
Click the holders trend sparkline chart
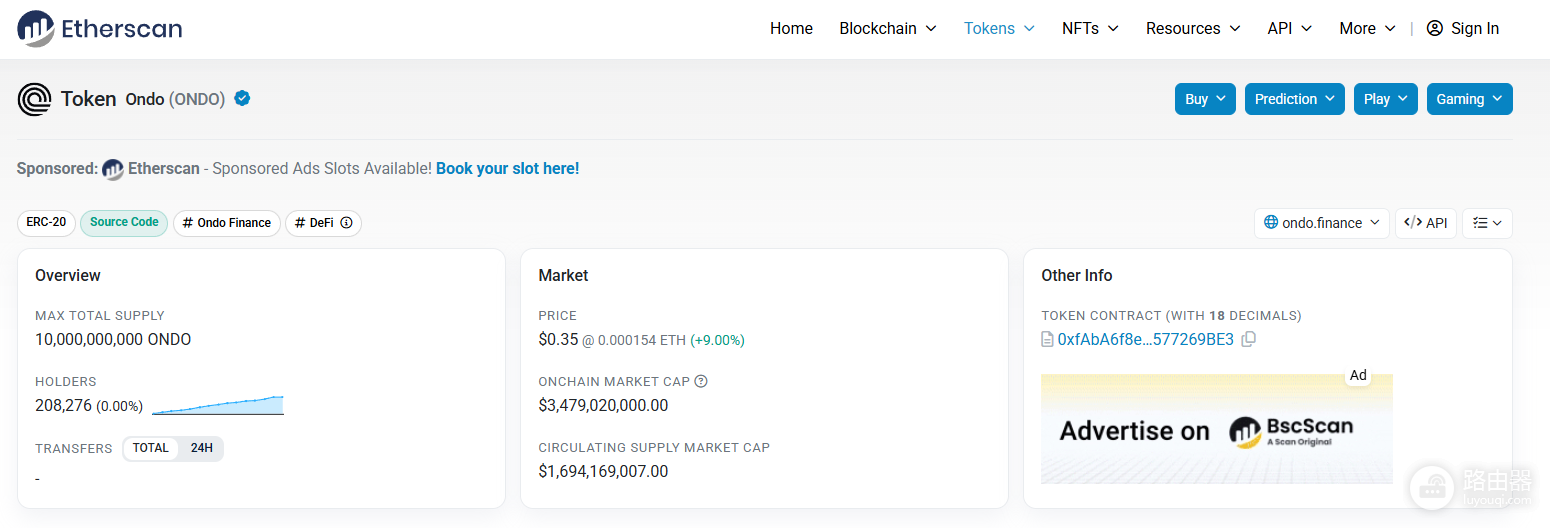218,405
